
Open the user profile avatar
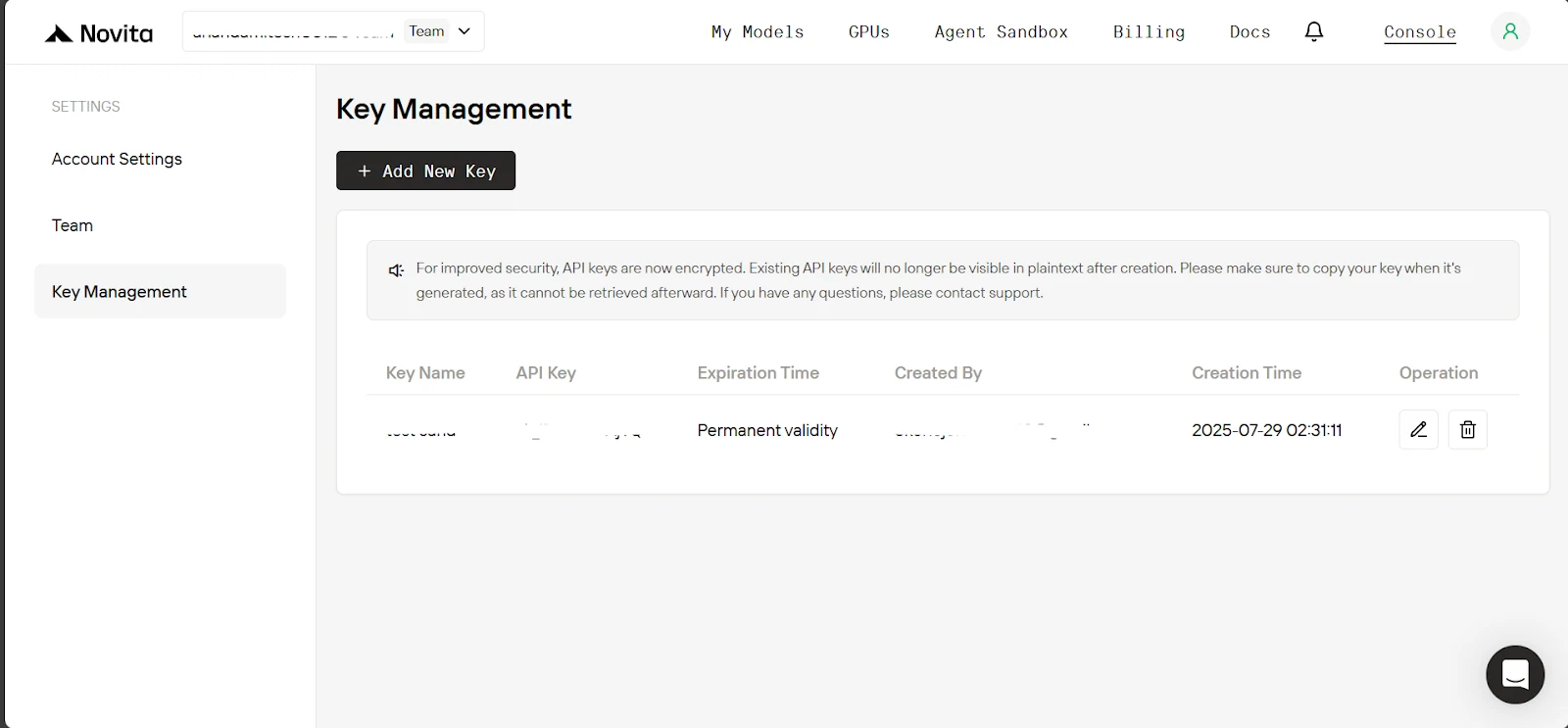coord(1510,31)
